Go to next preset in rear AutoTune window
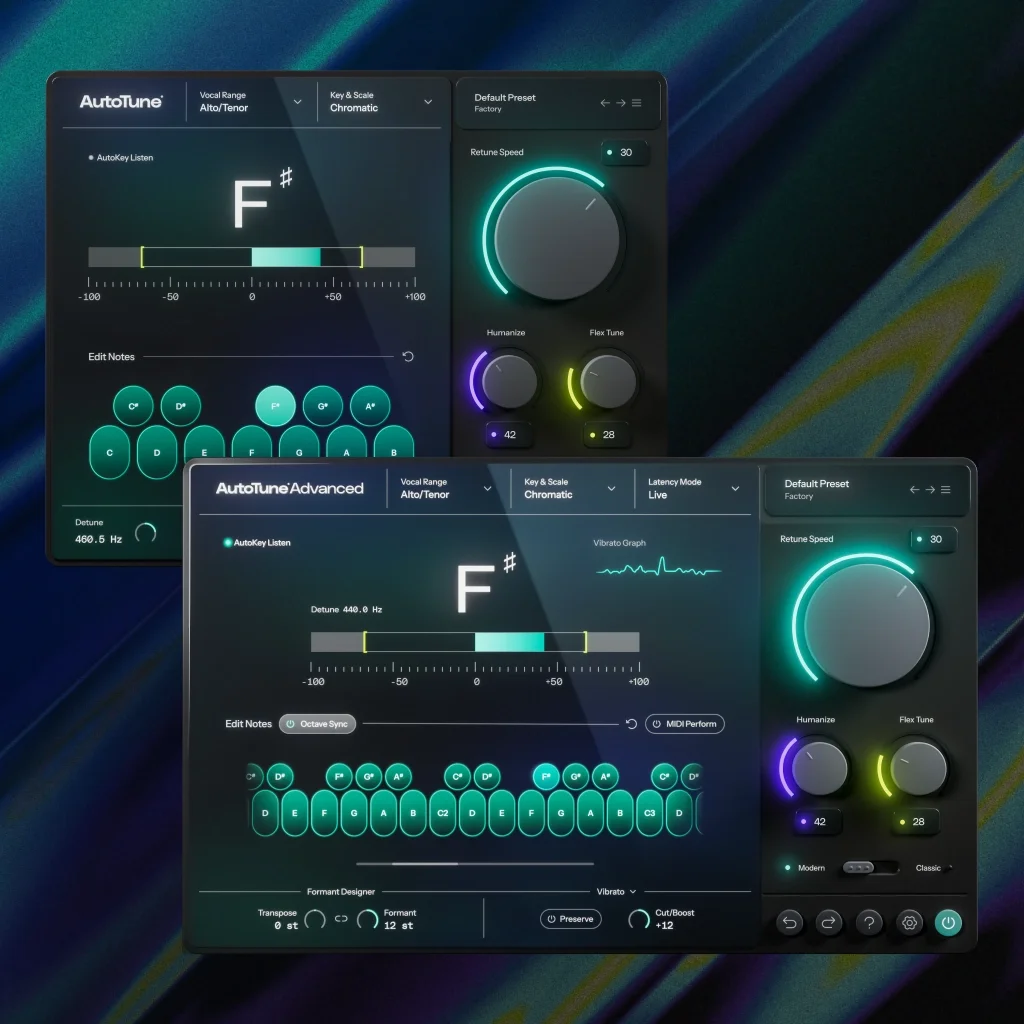1024x1024 pixels. point(620,103)
